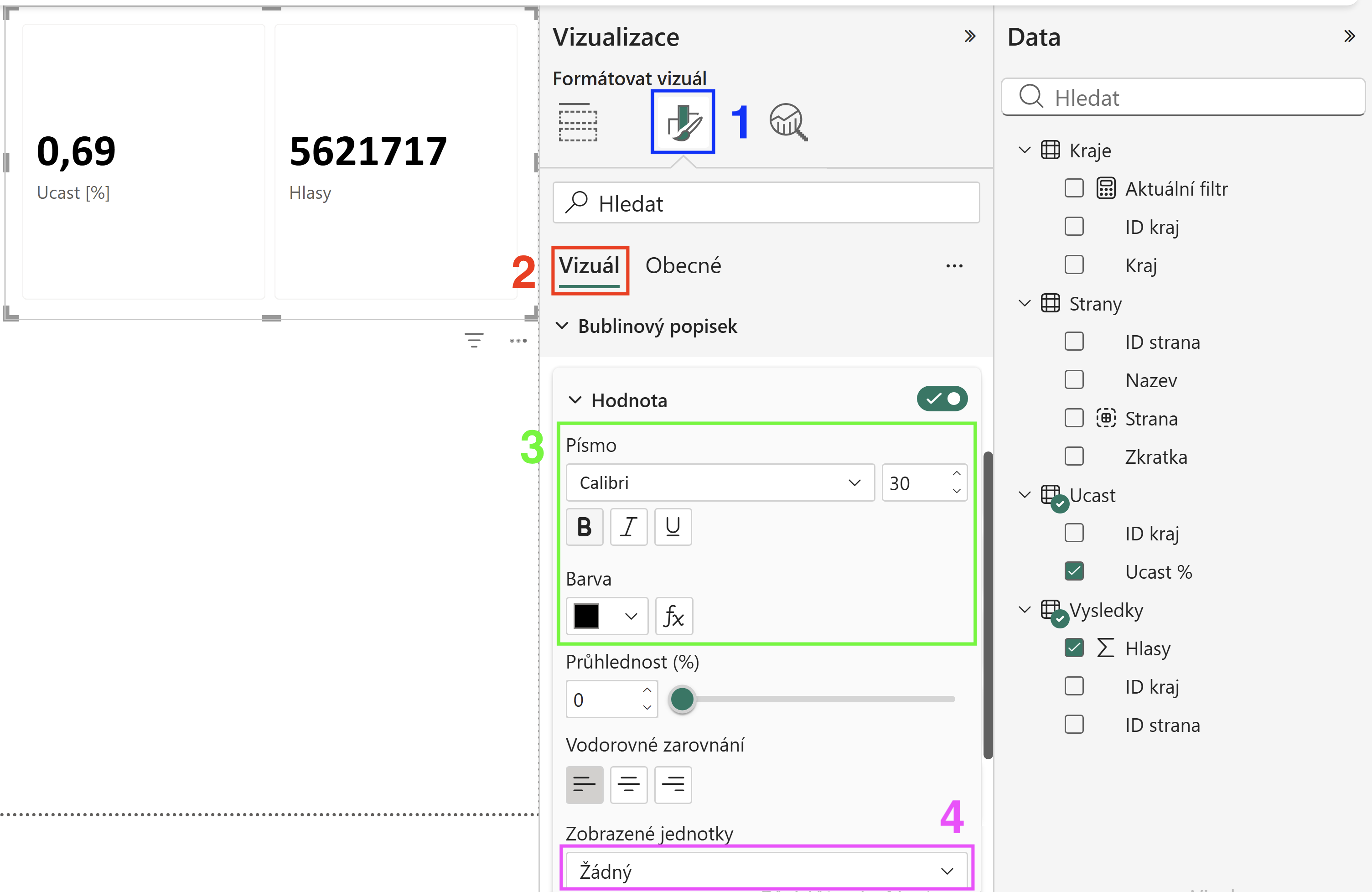Check the Nazev field checkbox
This screenshot has width=1372, height=892.
click(1074, 380)
